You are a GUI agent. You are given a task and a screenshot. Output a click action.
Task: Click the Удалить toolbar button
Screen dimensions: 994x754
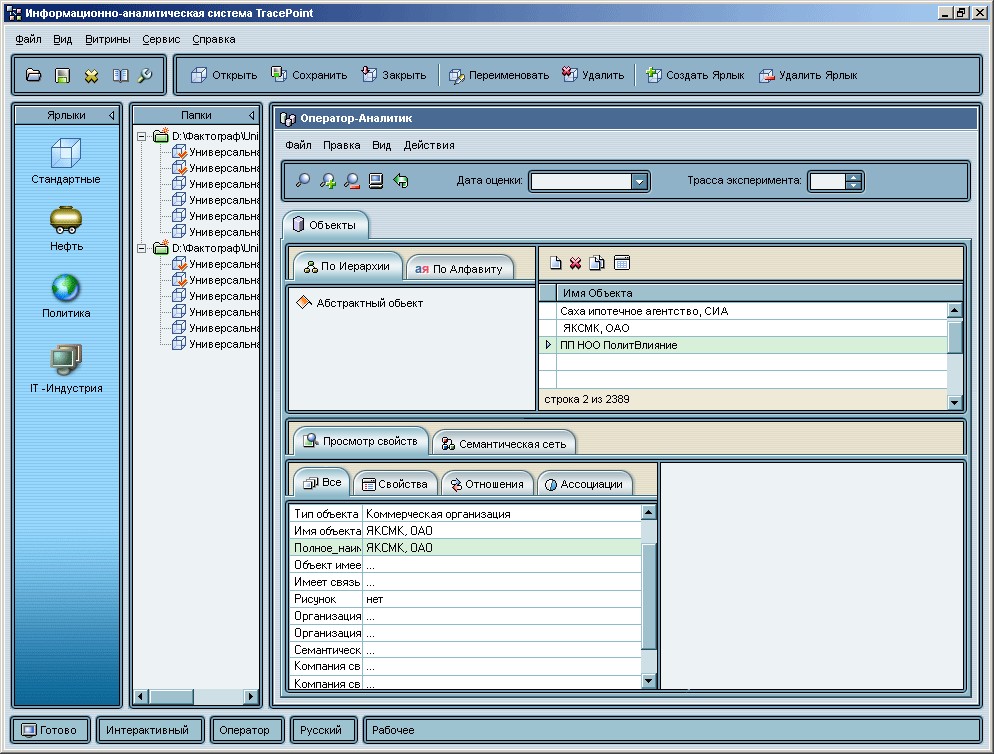(593, 75)
